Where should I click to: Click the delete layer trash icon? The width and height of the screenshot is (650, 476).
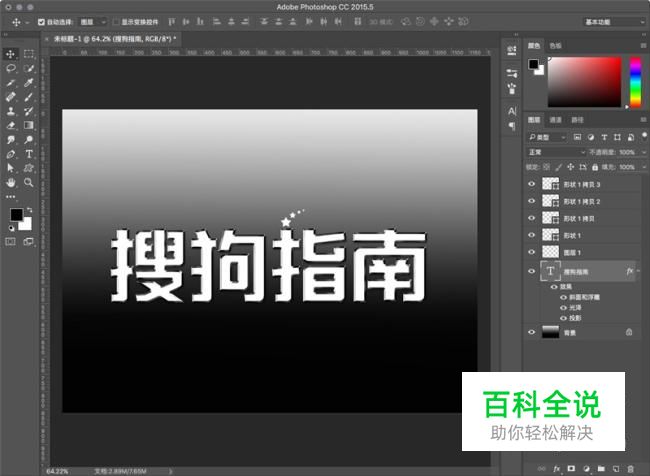click(x=631, y=469)
